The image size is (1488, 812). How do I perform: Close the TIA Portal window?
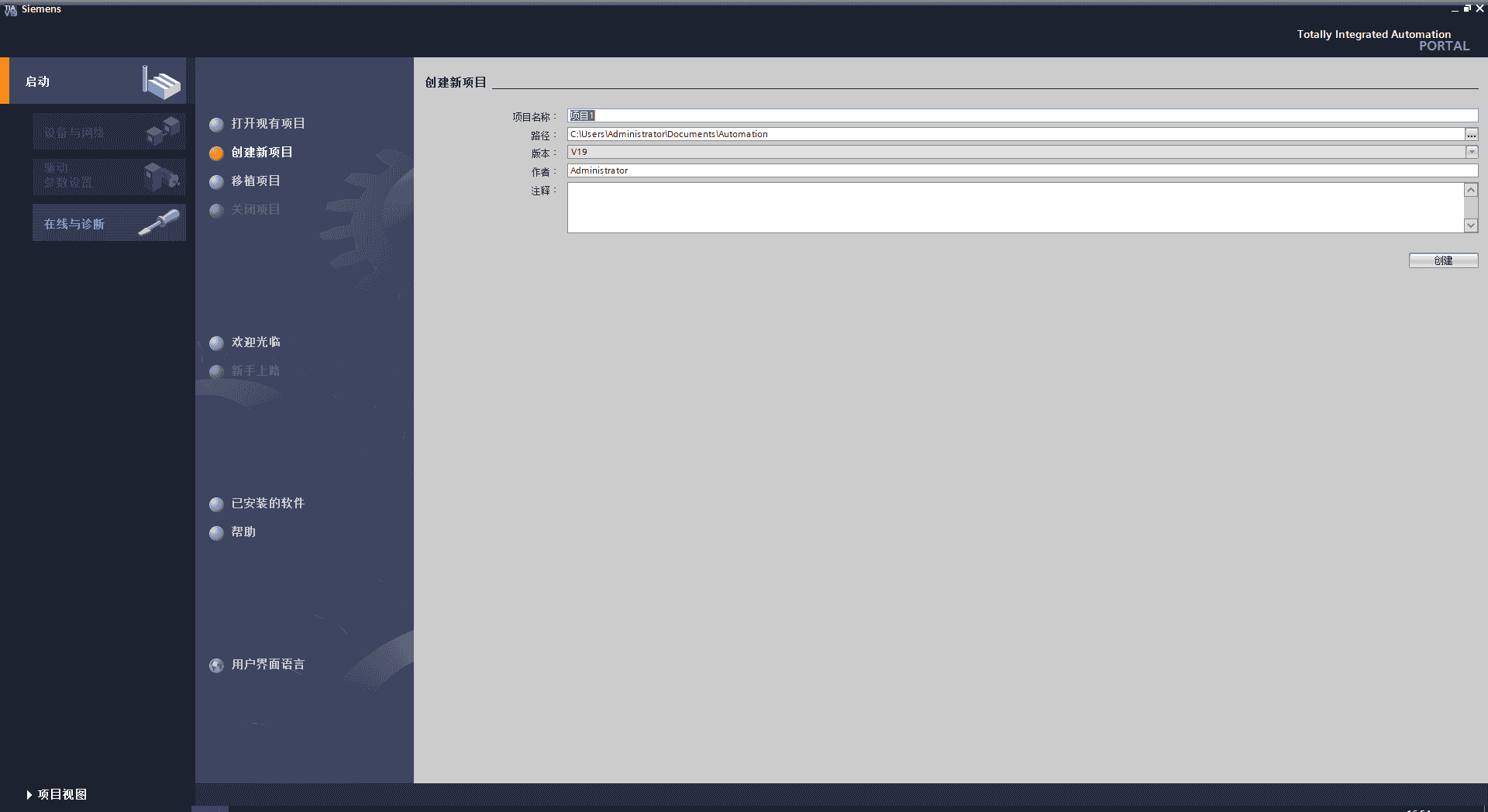coord(1479,9)
